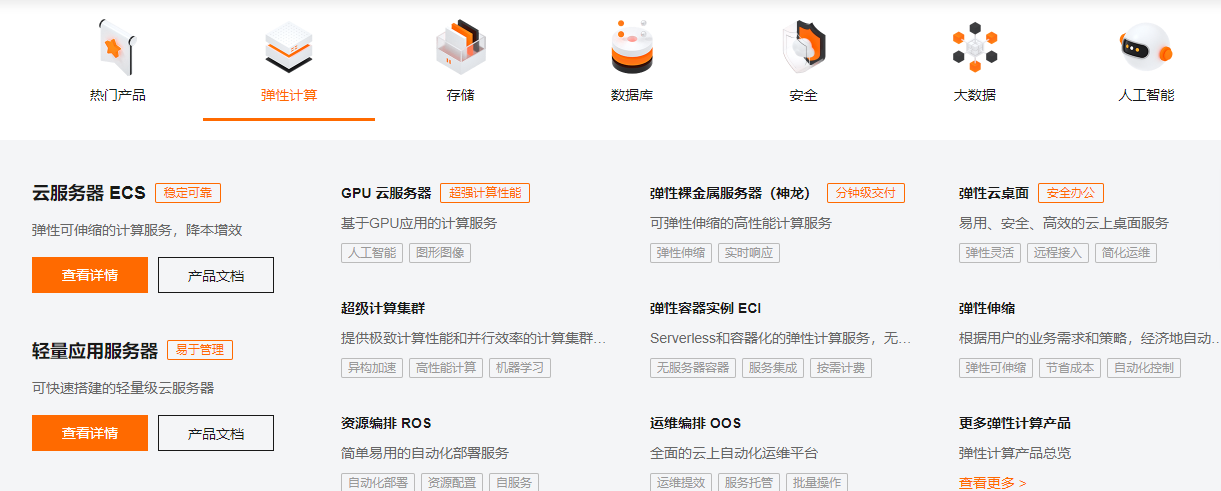This screenshot has width=1221, height=491.
Task: Click the 安全 shield icon
Action: point(804,46)
